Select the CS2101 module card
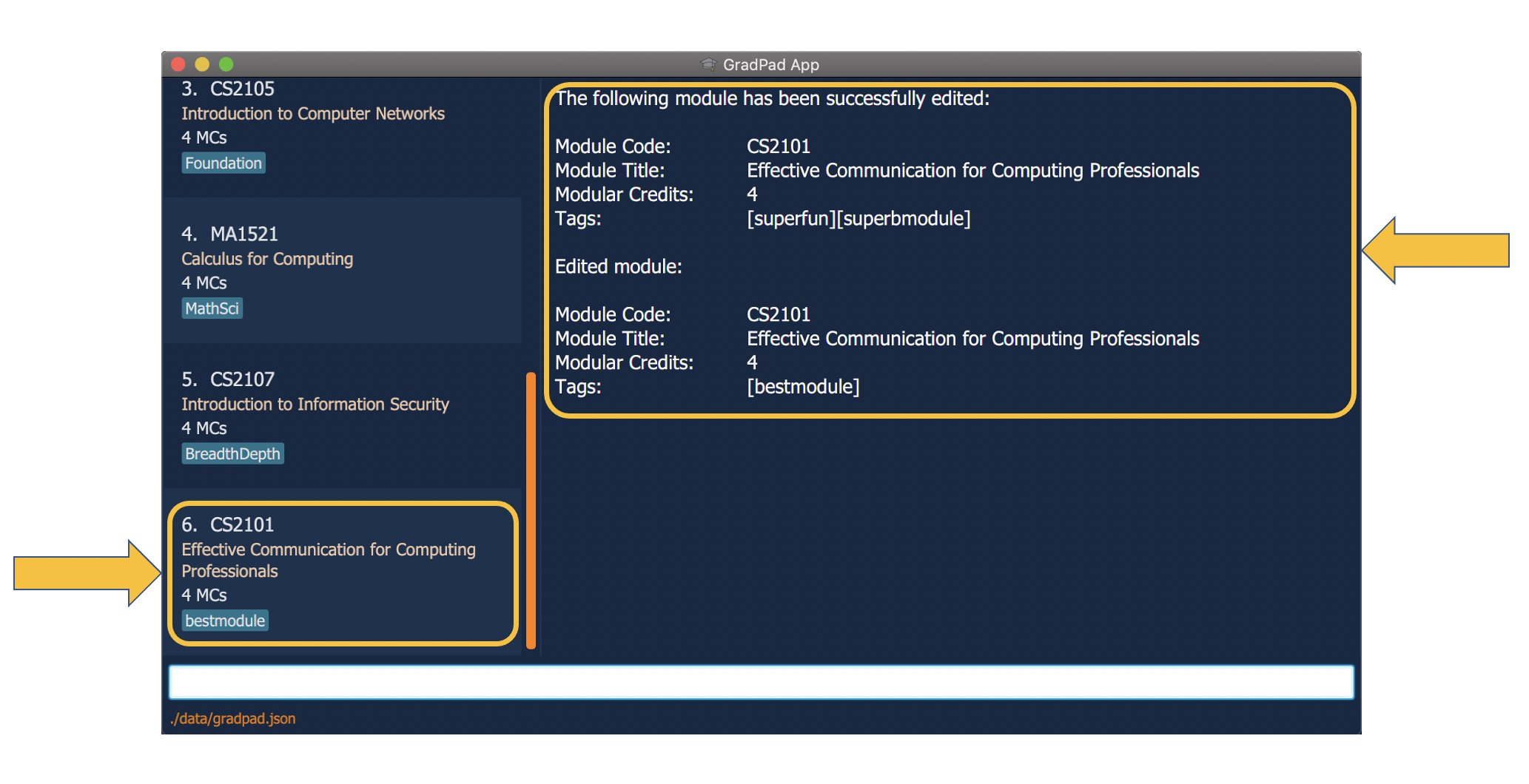 click(343, 573)
